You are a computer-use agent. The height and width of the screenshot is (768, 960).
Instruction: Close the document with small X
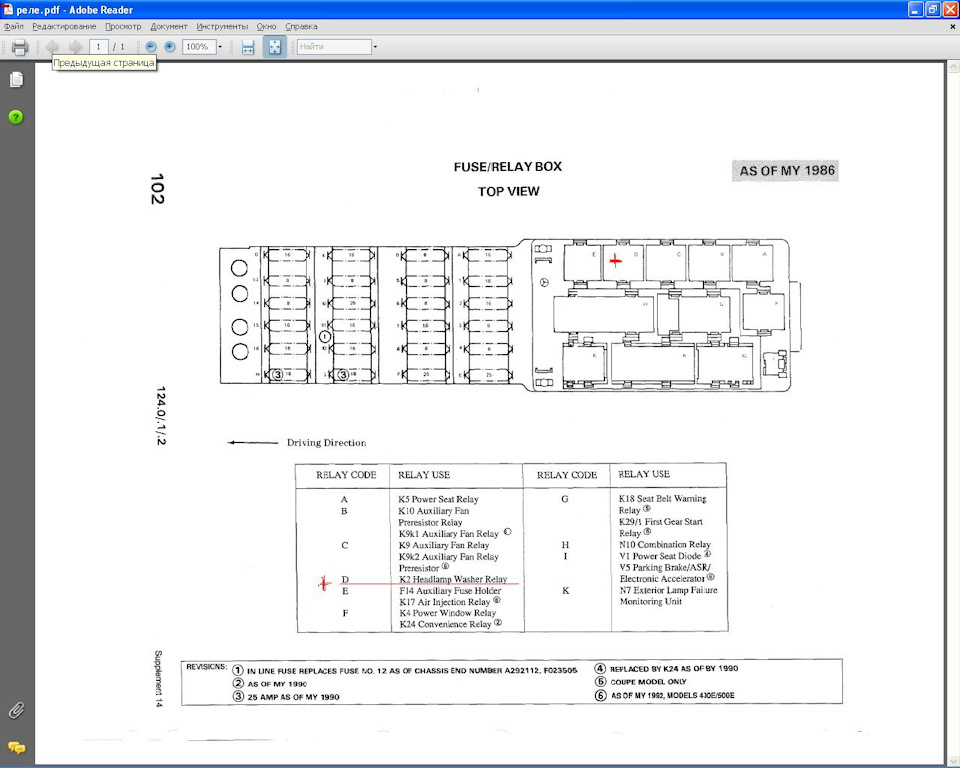click(x=953, y=27)
